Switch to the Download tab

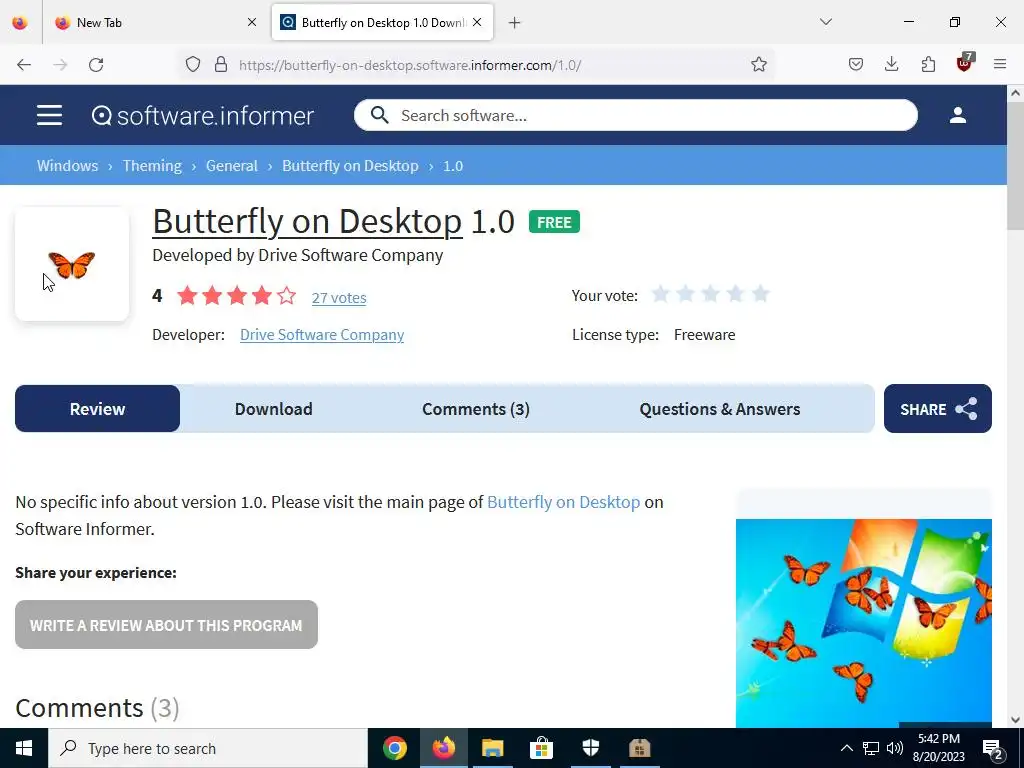[x=274, y=409]
